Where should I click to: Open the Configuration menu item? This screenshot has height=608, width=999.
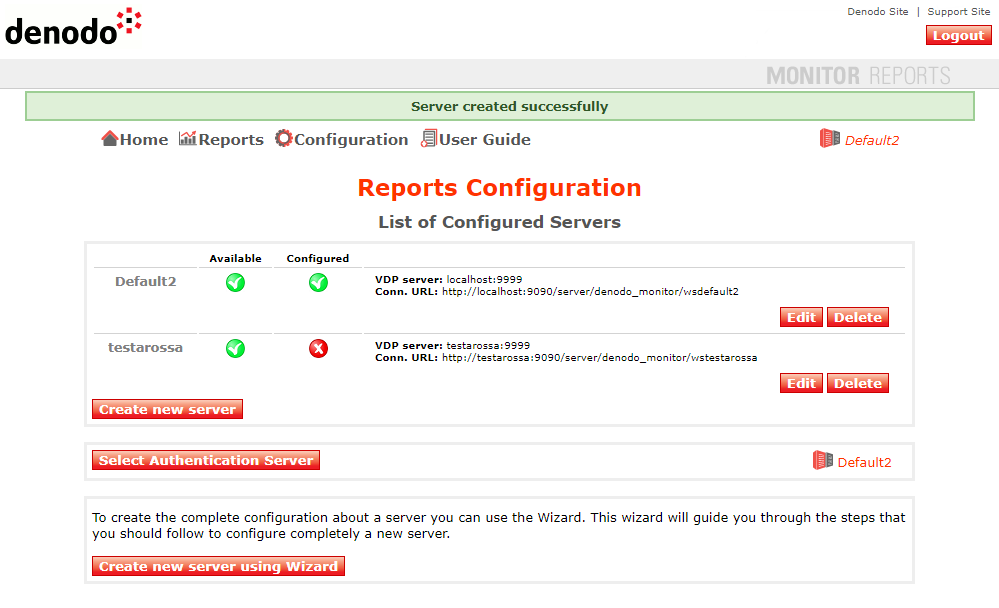click(x=351, y=140)
